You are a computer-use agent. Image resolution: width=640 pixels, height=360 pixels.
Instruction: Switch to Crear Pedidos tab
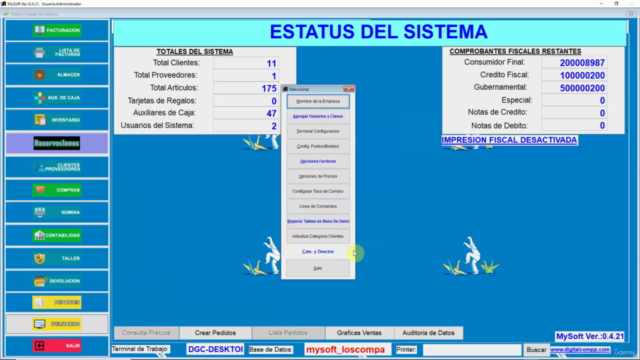tap(215, 333)
